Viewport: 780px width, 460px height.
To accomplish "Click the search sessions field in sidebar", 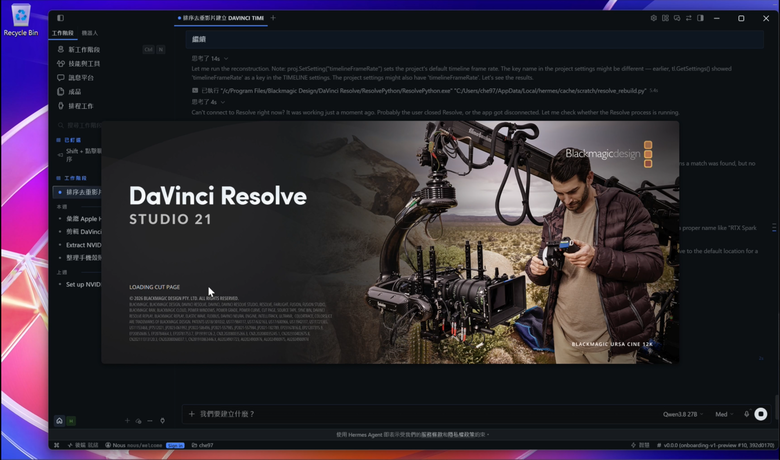I will click(80, 125).
